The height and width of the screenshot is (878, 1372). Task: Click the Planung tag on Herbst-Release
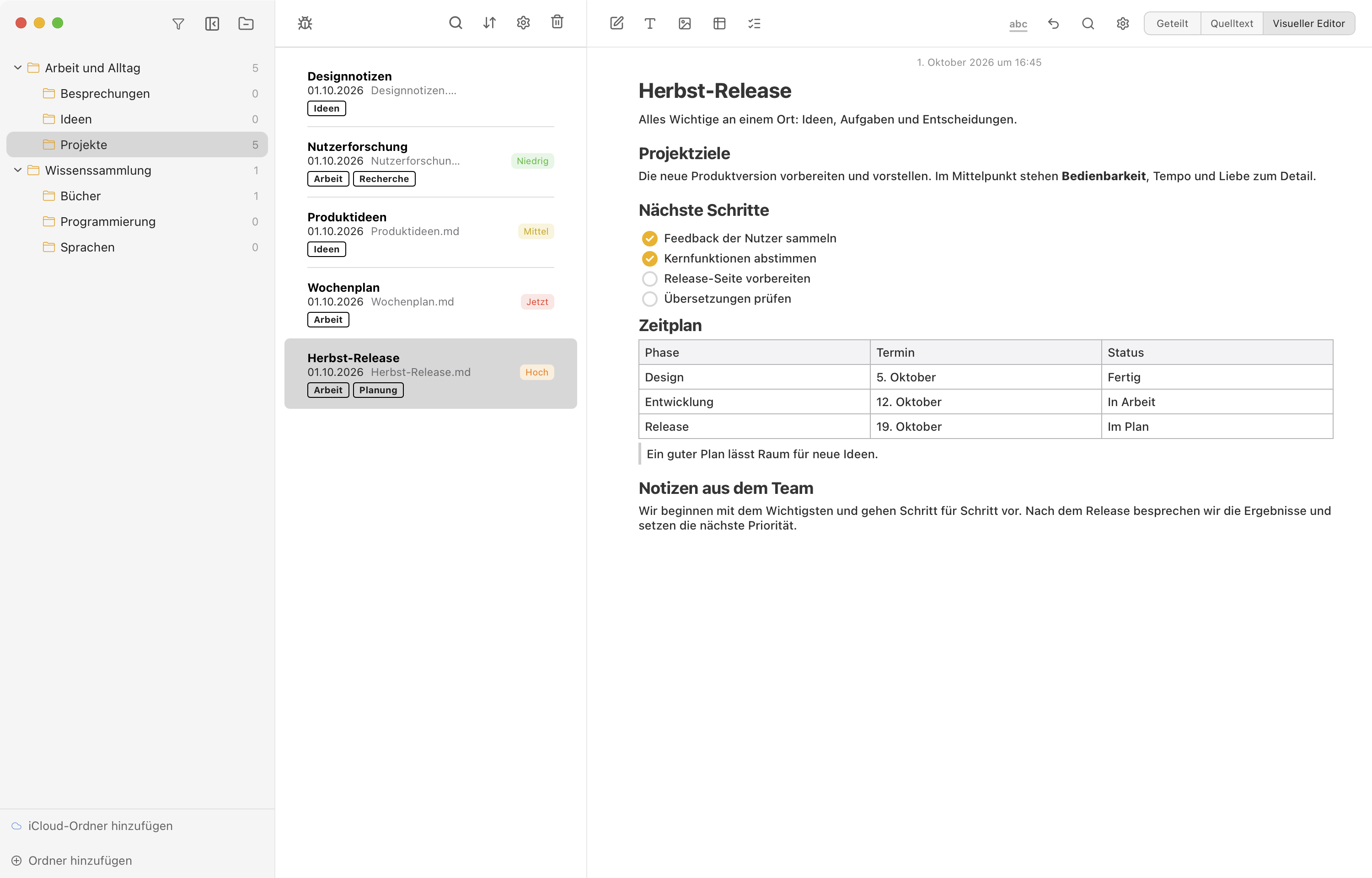[x=378, y=390]
